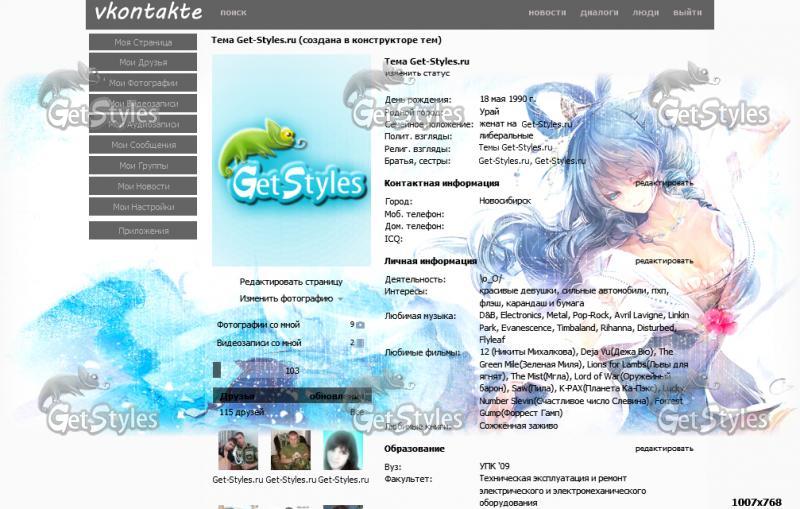Click city Новосибирск link
The image size is (800, 509).
click(505, 201)
